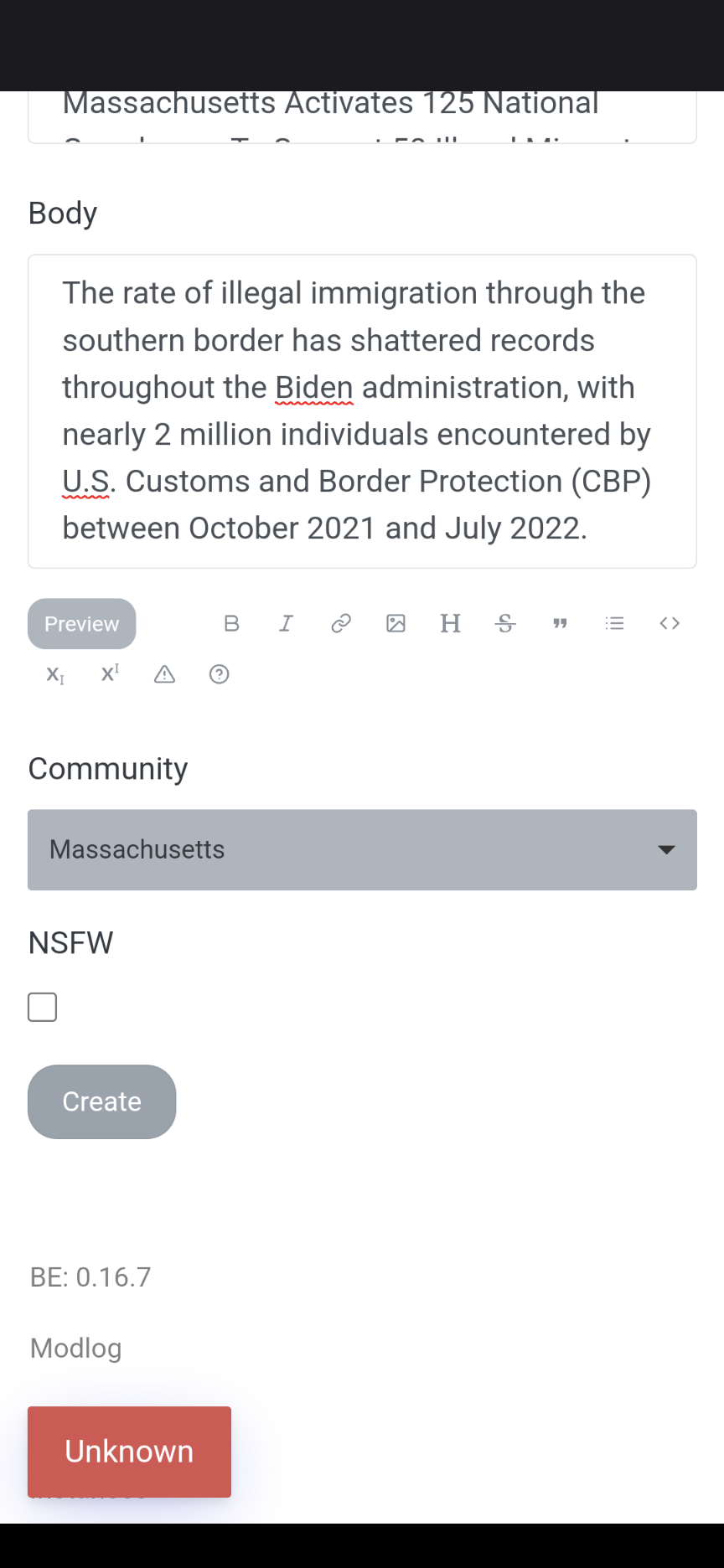
Task: Apply italic formatting in the editor
Action: click(x=286, y=623)
